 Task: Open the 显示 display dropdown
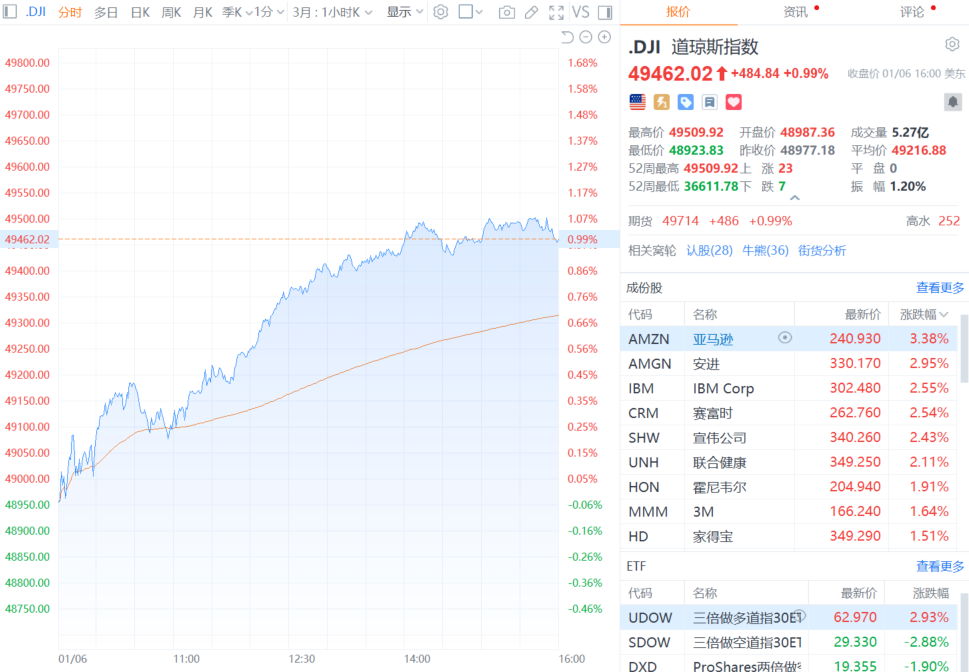[x=404, y=12]
